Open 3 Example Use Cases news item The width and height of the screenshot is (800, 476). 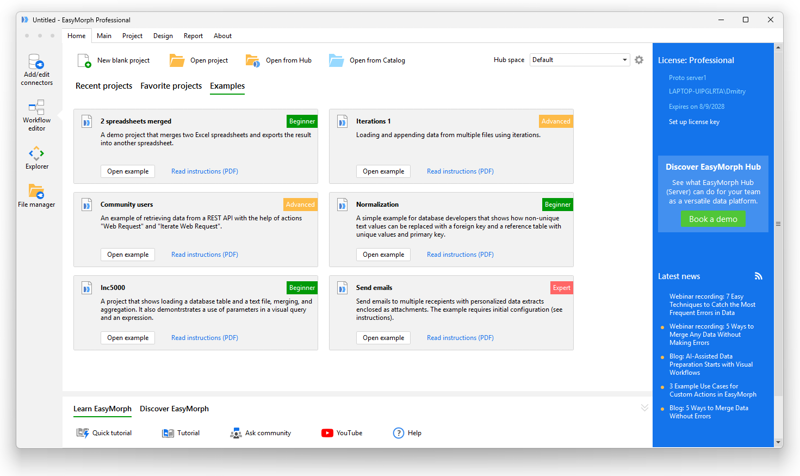[713, 390]
